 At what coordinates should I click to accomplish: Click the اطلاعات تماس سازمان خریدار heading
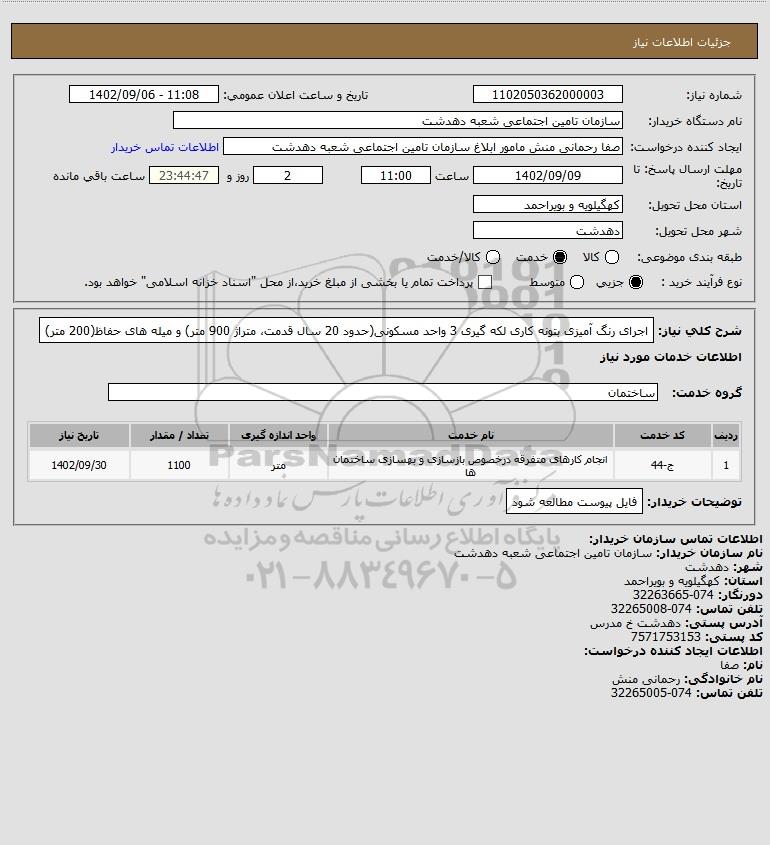click(x=676, y=539)
